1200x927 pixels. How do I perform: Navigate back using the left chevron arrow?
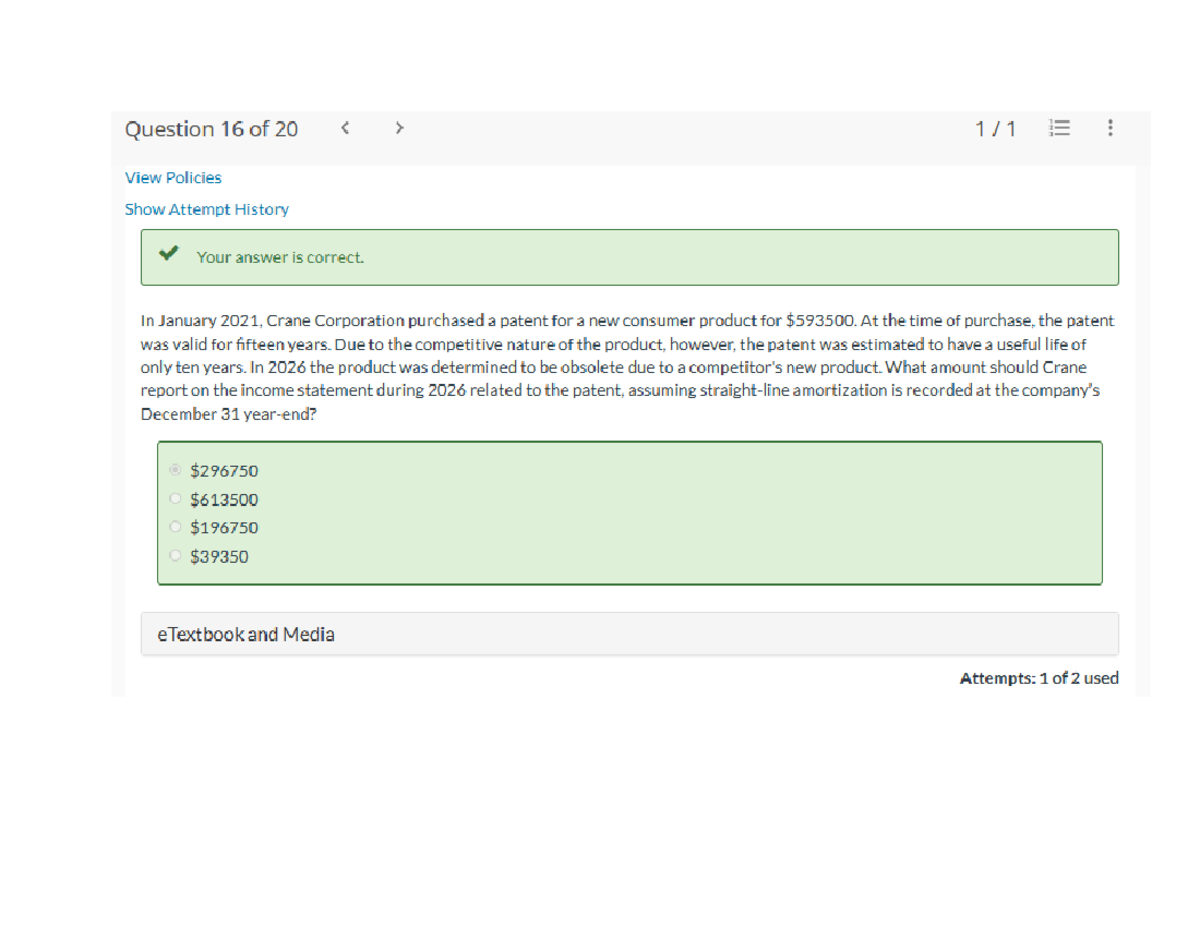pyautogui.click(x=345, y=128)
